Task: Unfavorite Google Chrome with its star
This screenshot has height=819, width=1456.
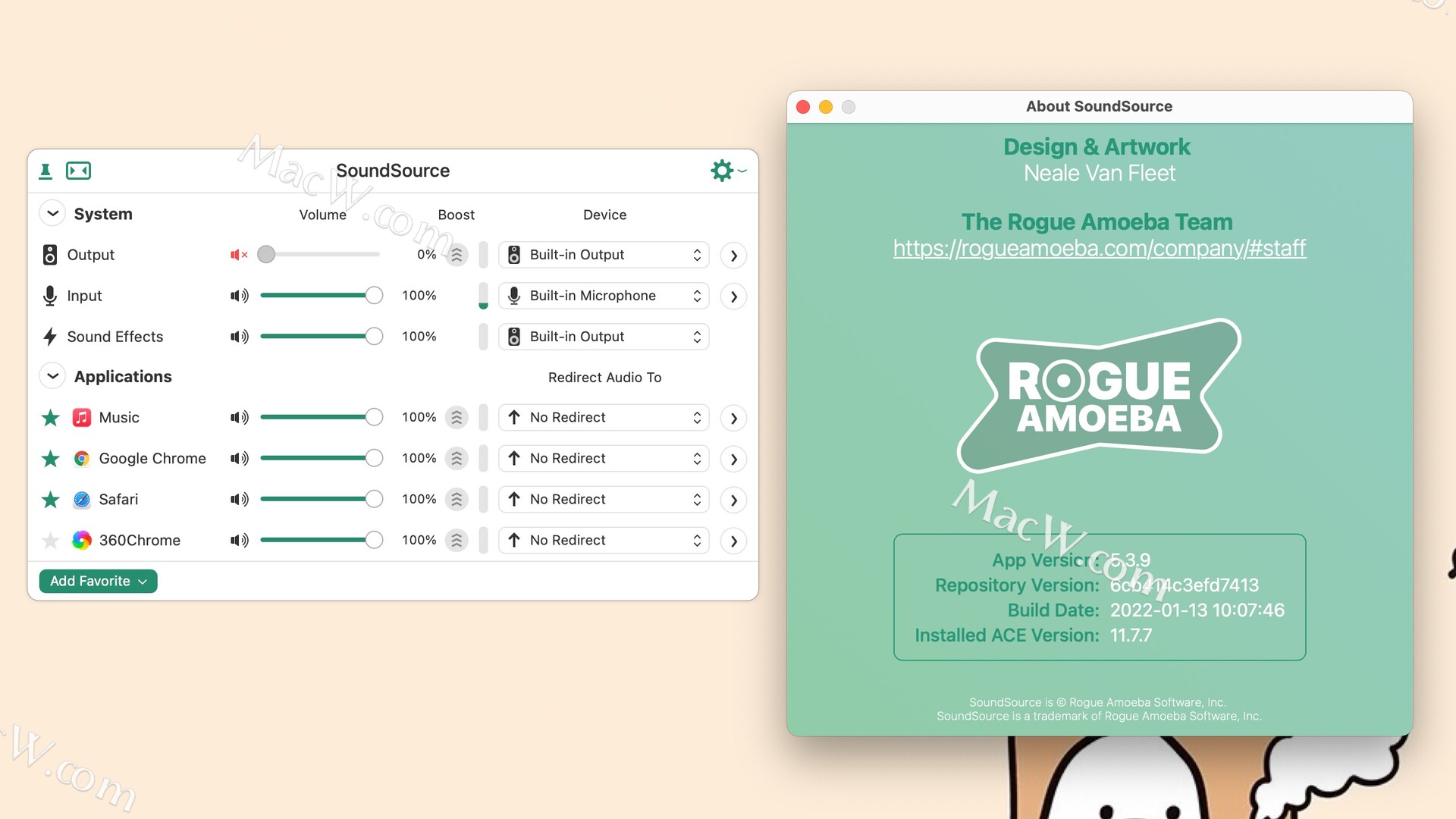Action: [x=51, y=458]
